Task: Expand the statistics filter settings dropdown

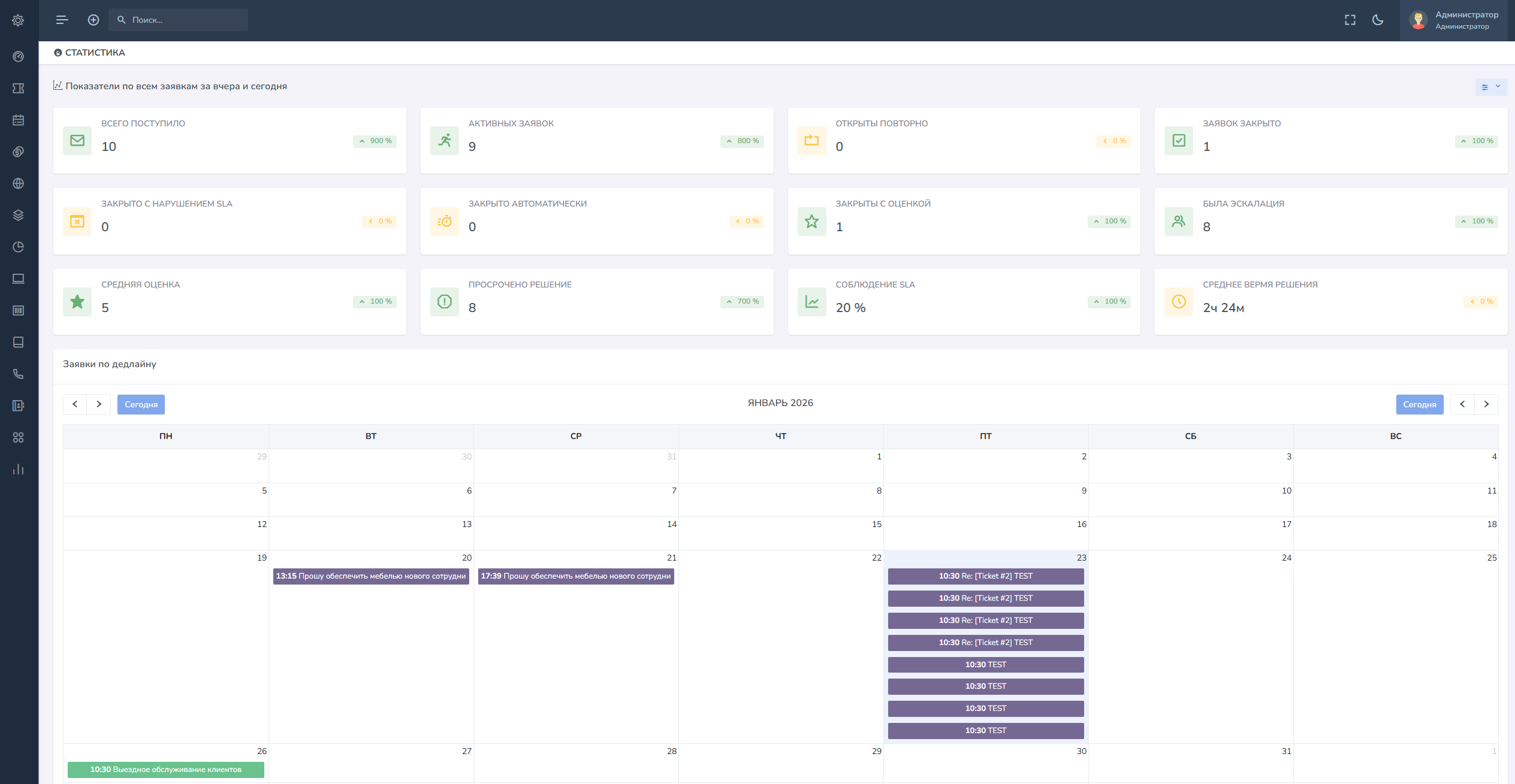Action: pyautogui.click(x=1490, y=87)
